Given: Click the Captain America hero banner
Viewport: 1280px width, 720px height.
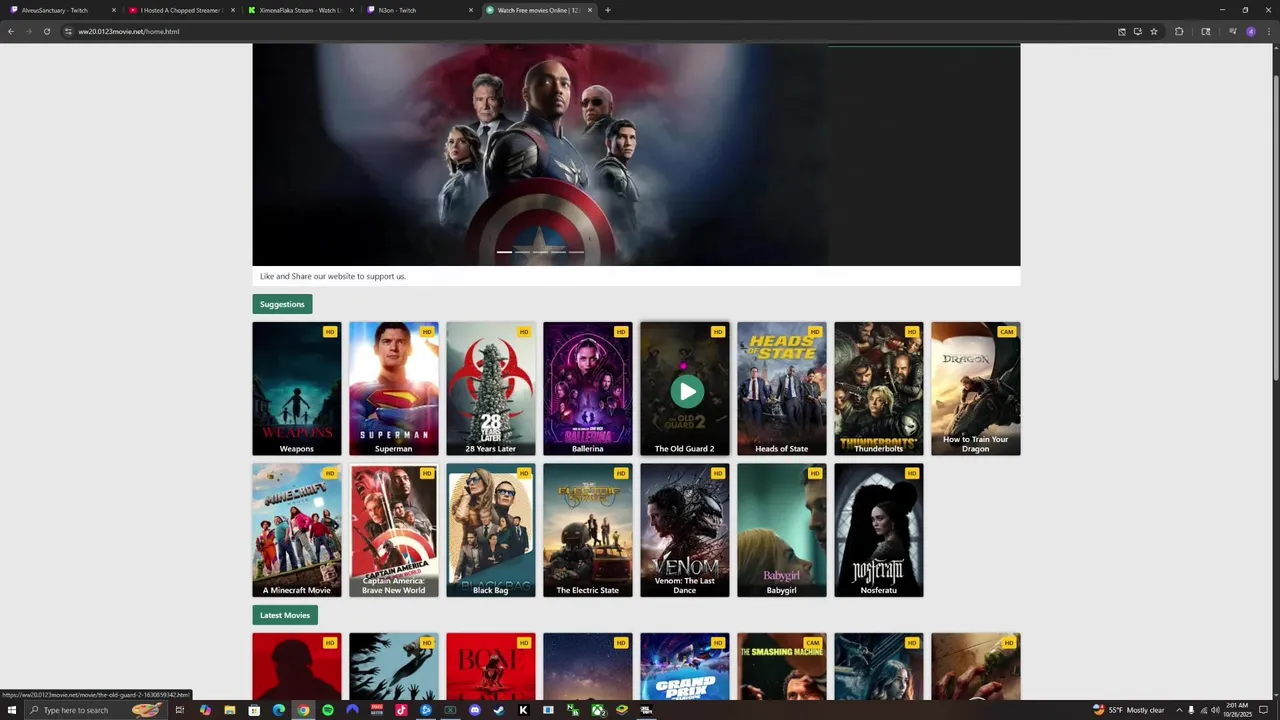Looking at the screenshot, I should point(540,155).
